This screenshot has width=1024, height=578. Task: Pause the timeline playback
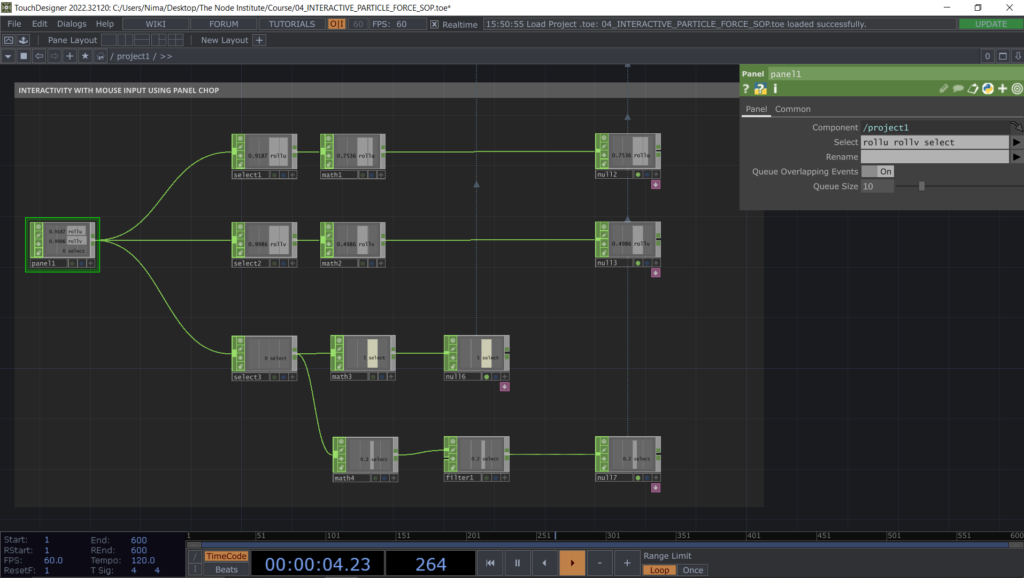[517, 563]
